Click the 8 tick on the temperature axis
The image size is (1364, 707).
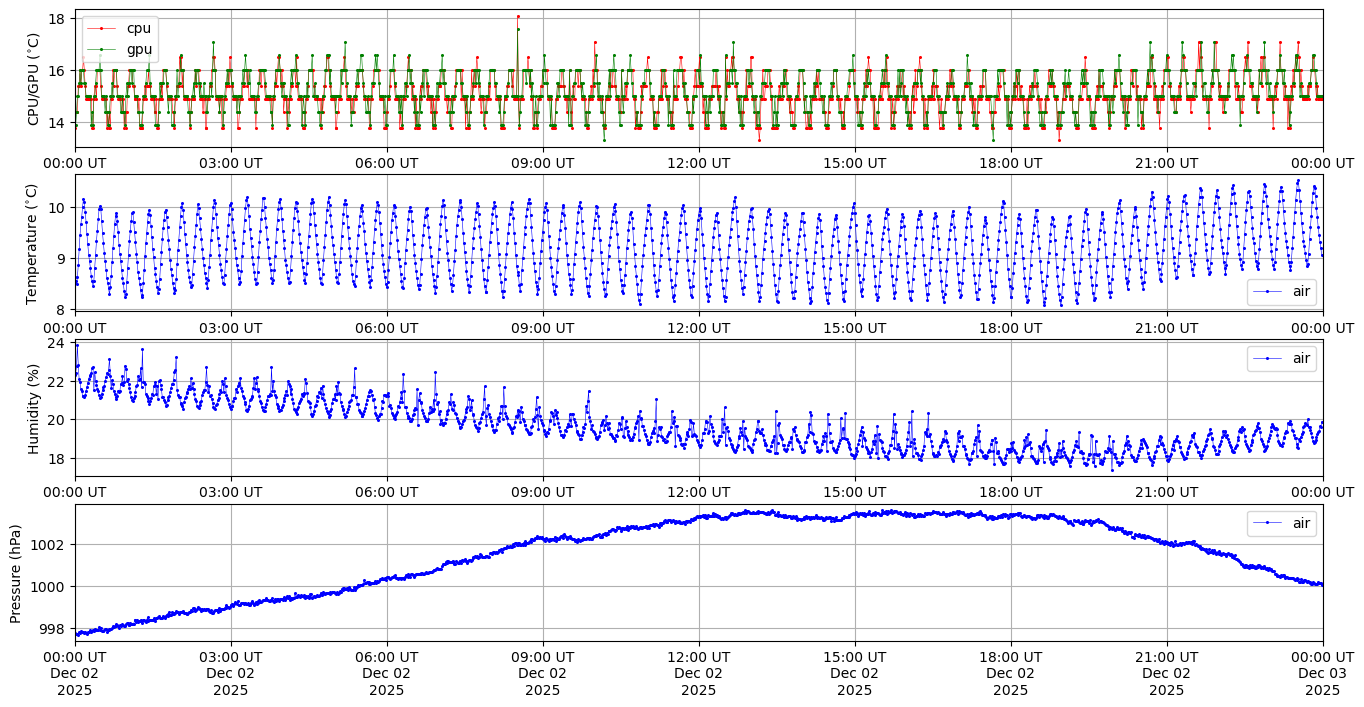61,310
